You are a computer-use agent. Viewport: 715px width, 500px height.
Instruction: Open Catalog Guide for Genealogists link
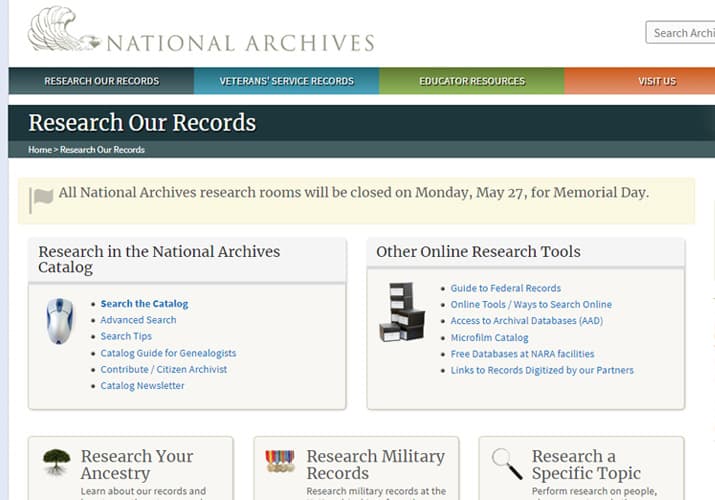(x=168, y=353)
